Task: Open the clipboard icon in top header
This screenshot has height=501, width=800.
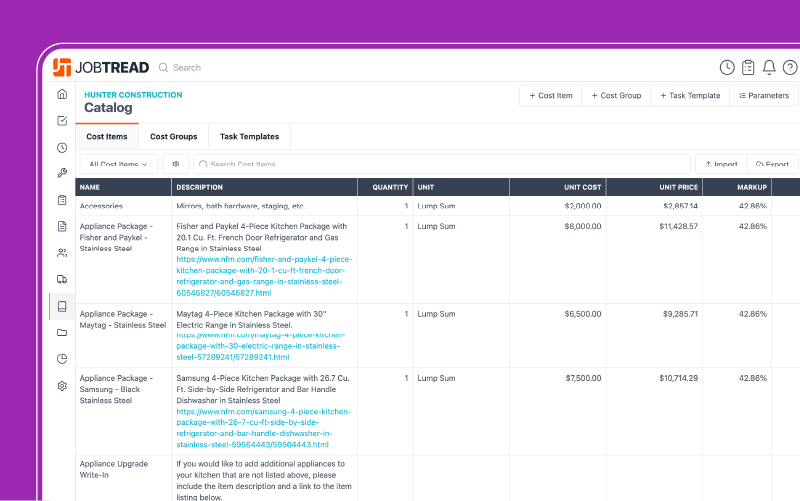Action: tap(748, 67)
